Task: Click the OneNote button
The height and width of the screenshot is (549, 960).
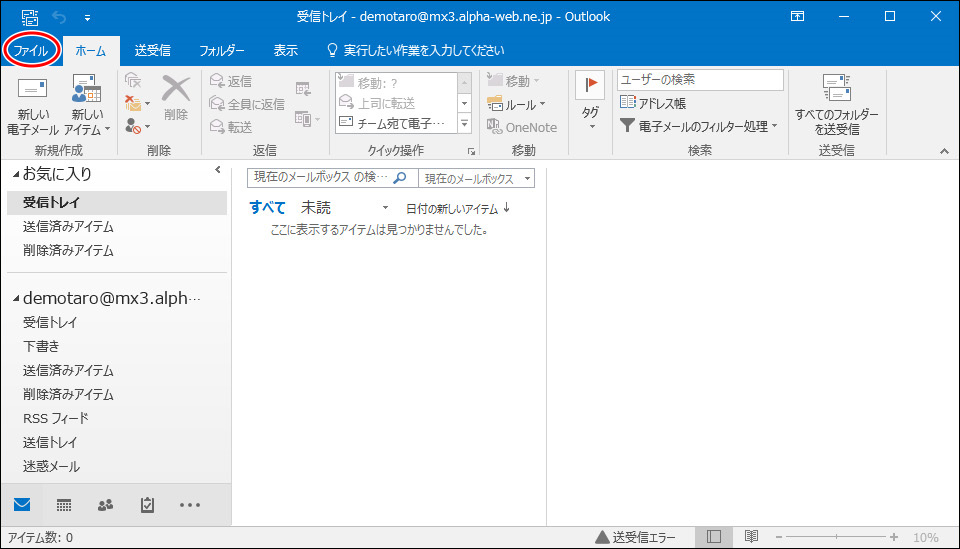Action: click(522, 127)
